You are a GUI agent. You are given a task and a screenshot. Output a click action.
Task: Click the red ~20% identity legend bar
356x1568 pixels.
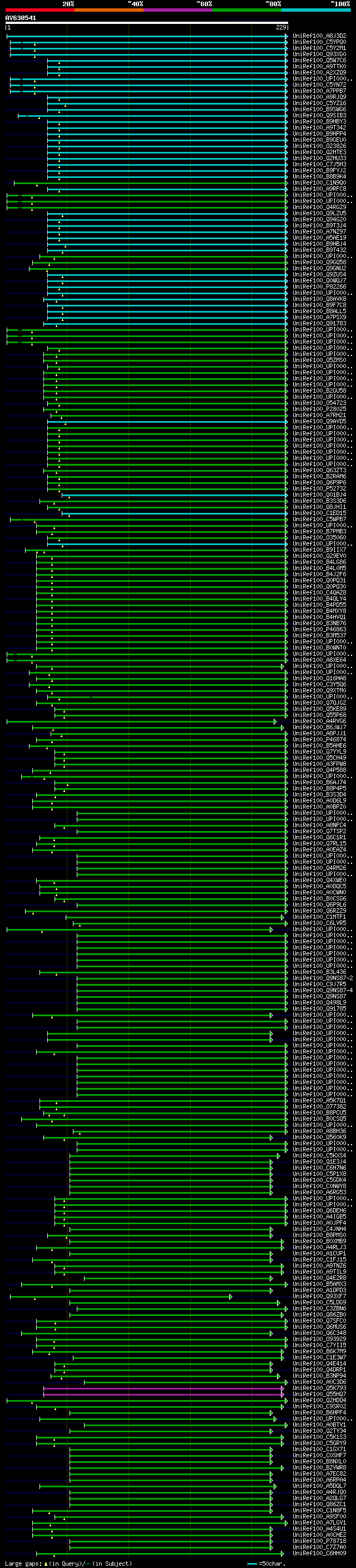point(39,10)
